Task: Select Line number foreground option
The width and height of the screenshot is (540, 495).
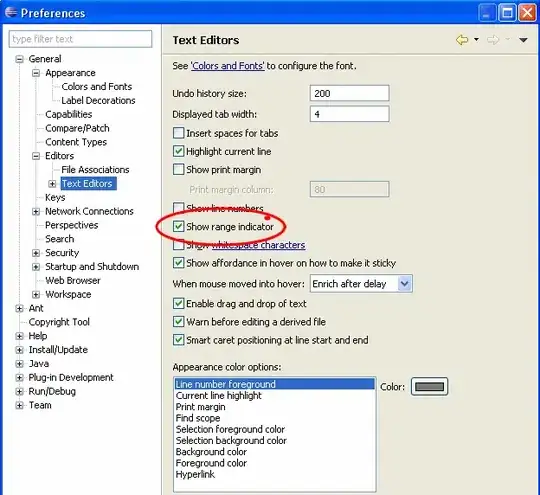Action: tap(274, 384)
